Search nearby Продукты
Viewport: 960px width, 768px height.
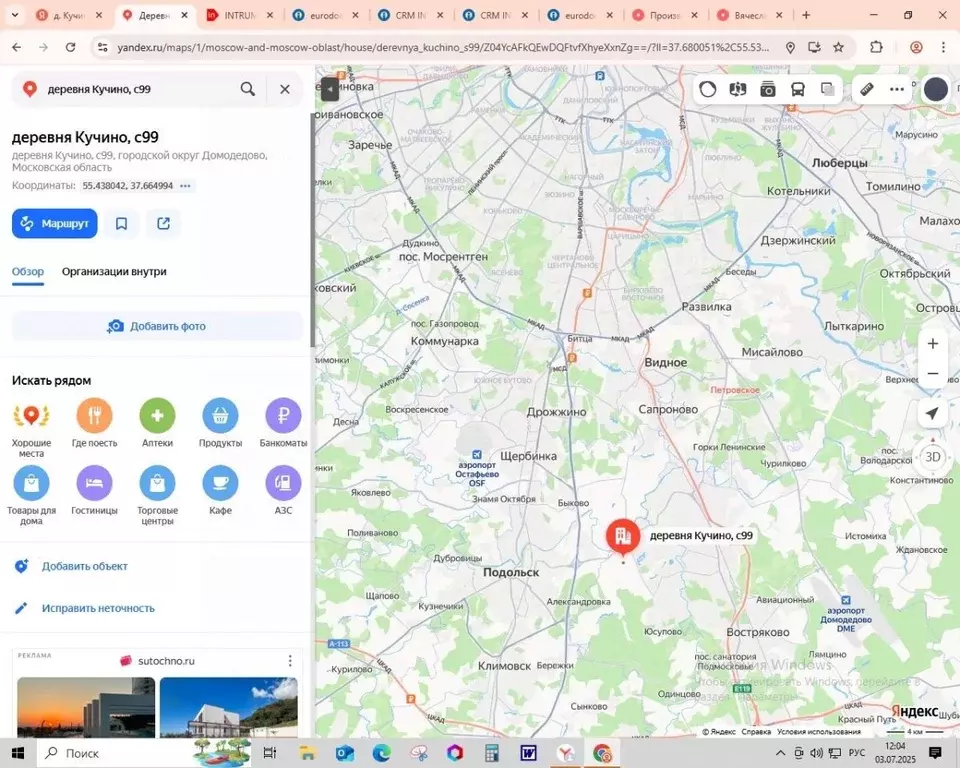[220, 423]
